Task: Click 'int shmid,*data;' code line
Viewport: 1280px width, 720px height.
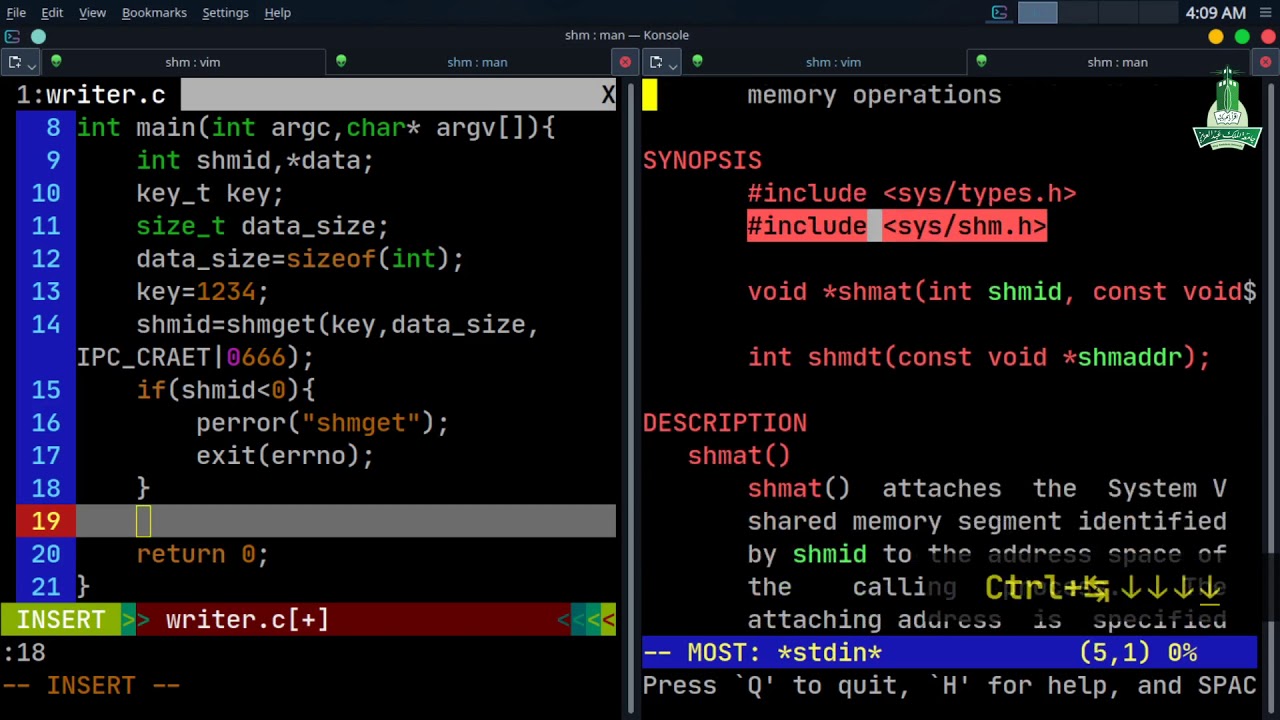Action: (x=255, y=160)
